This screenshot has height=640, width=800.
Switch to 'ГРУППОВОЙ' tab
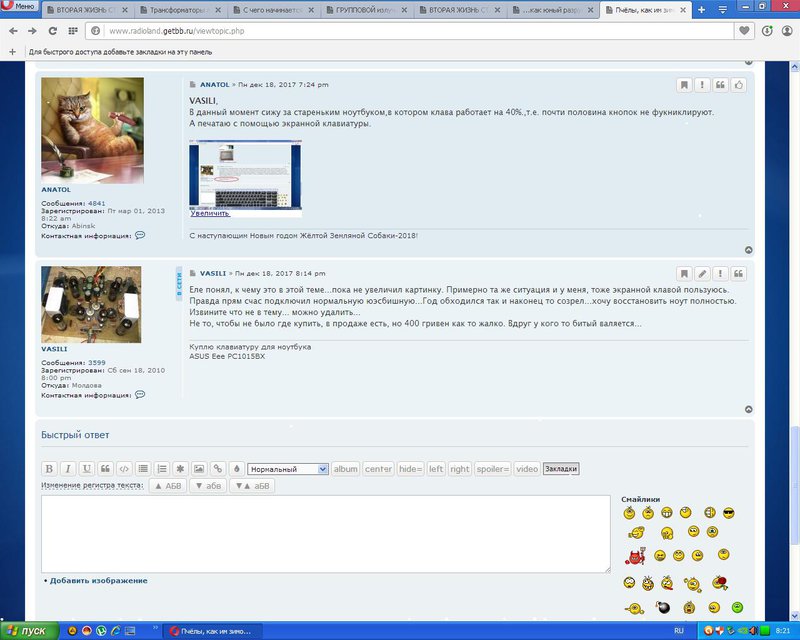coord(367,10)
